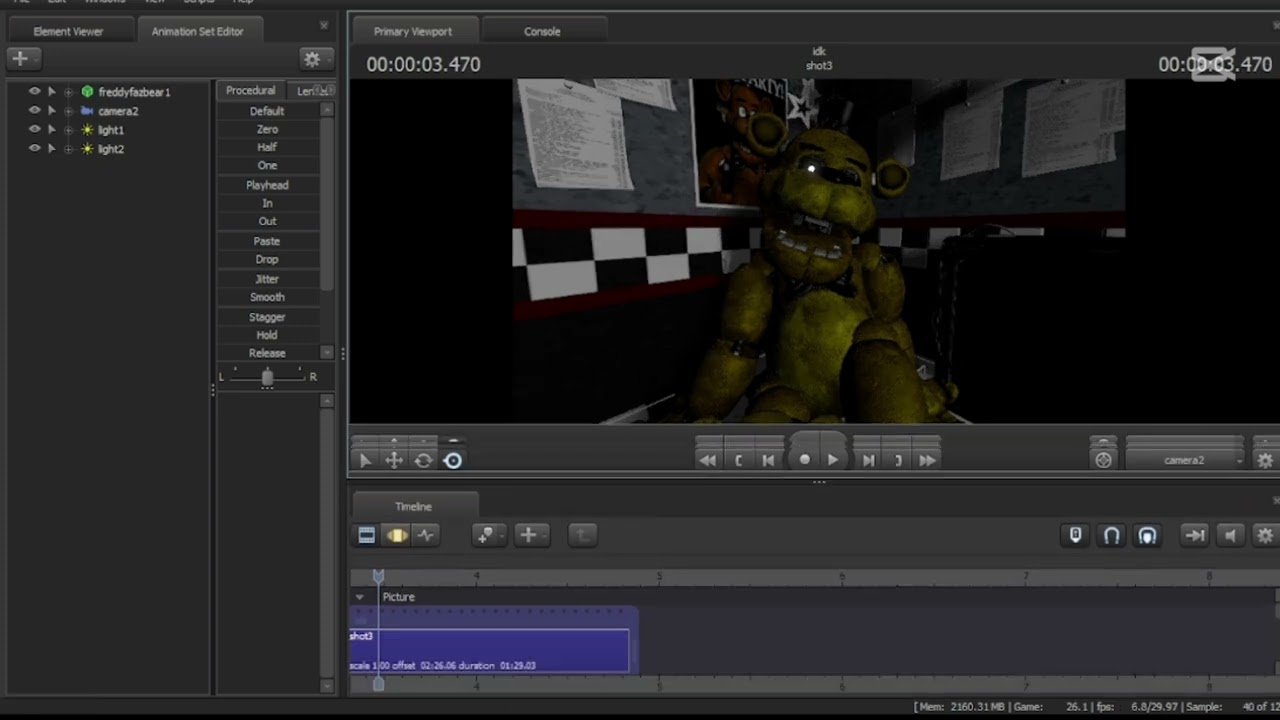Select the arrow selection tool in viewport
This screenshot has width=1280, height=720.
pyautogui.click(x=365, y=460)
